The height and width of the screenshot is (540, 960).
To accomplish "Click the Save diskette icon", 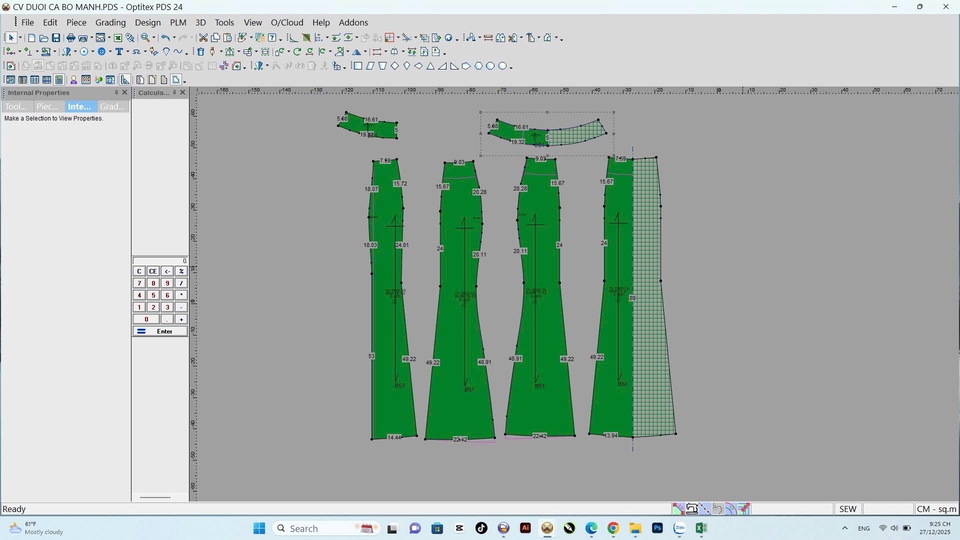I will tap(56, 38).
